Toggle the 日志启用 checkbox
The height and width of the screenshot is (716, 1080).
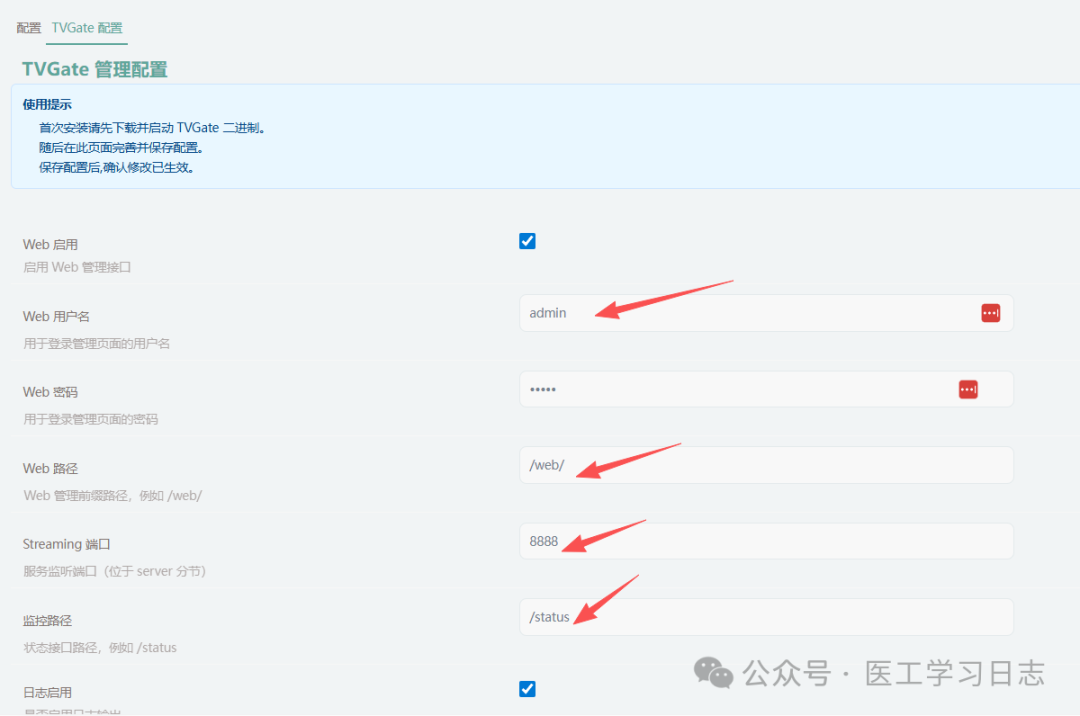coord(528,689)
